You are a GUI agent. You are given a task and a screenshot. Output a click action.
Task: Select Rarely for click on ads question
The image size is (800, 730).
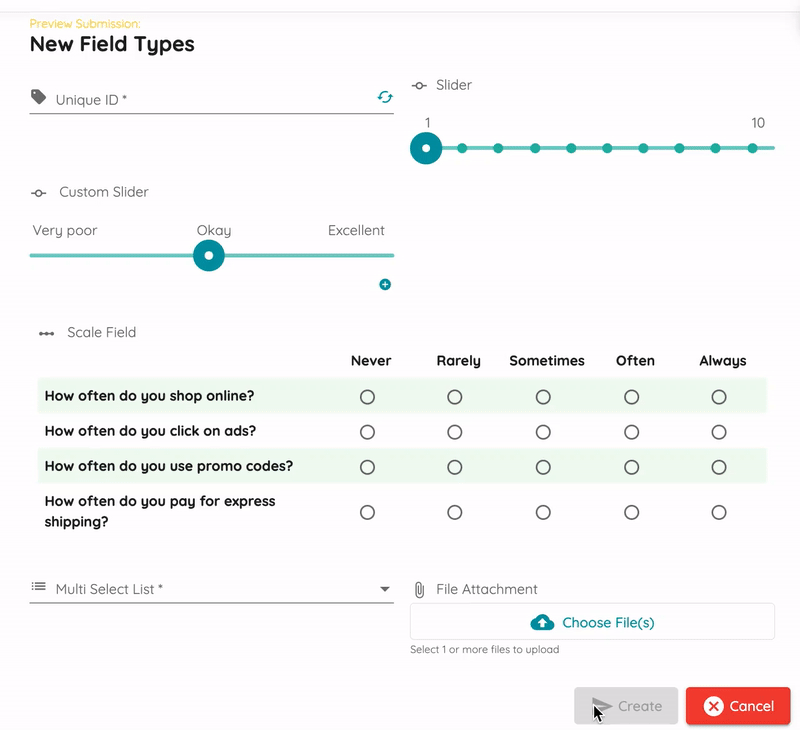tap(455, 432)
